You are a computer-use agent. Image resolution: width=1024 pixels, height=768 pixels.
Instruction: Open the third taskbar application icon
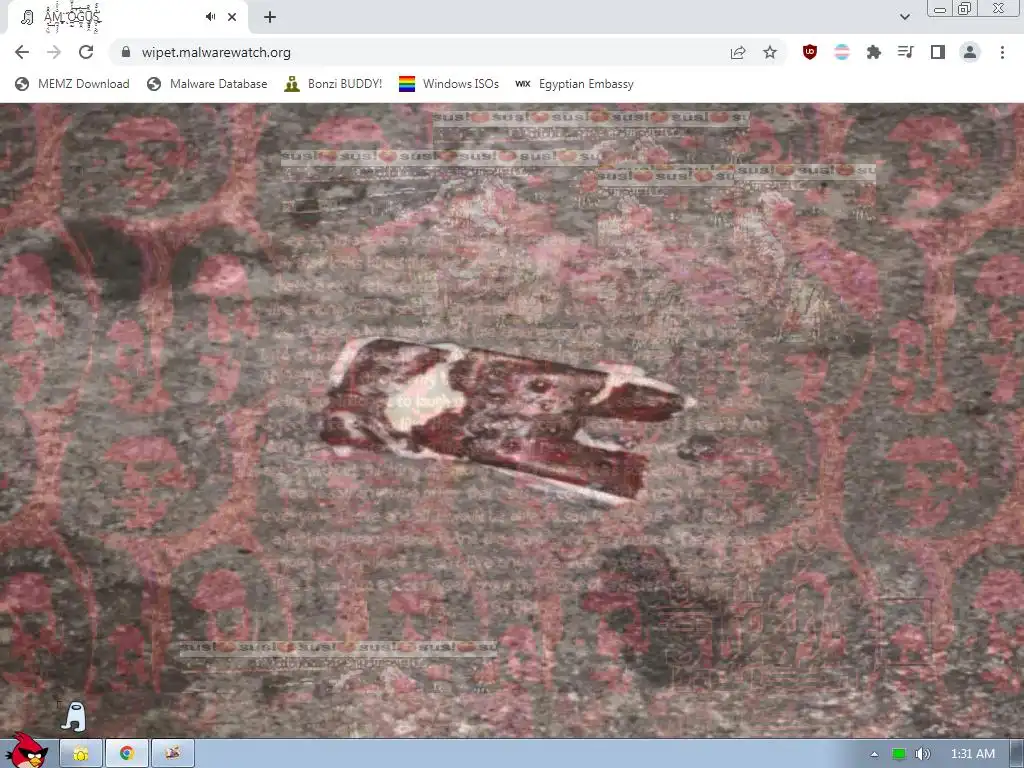[172, 754]
